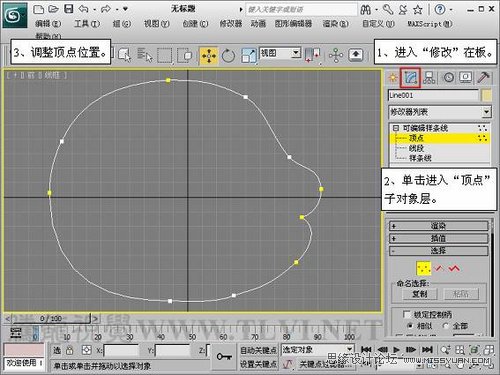Open the Modify command panel tab
The width and height of the screenshot is (500, 375).
410,78
